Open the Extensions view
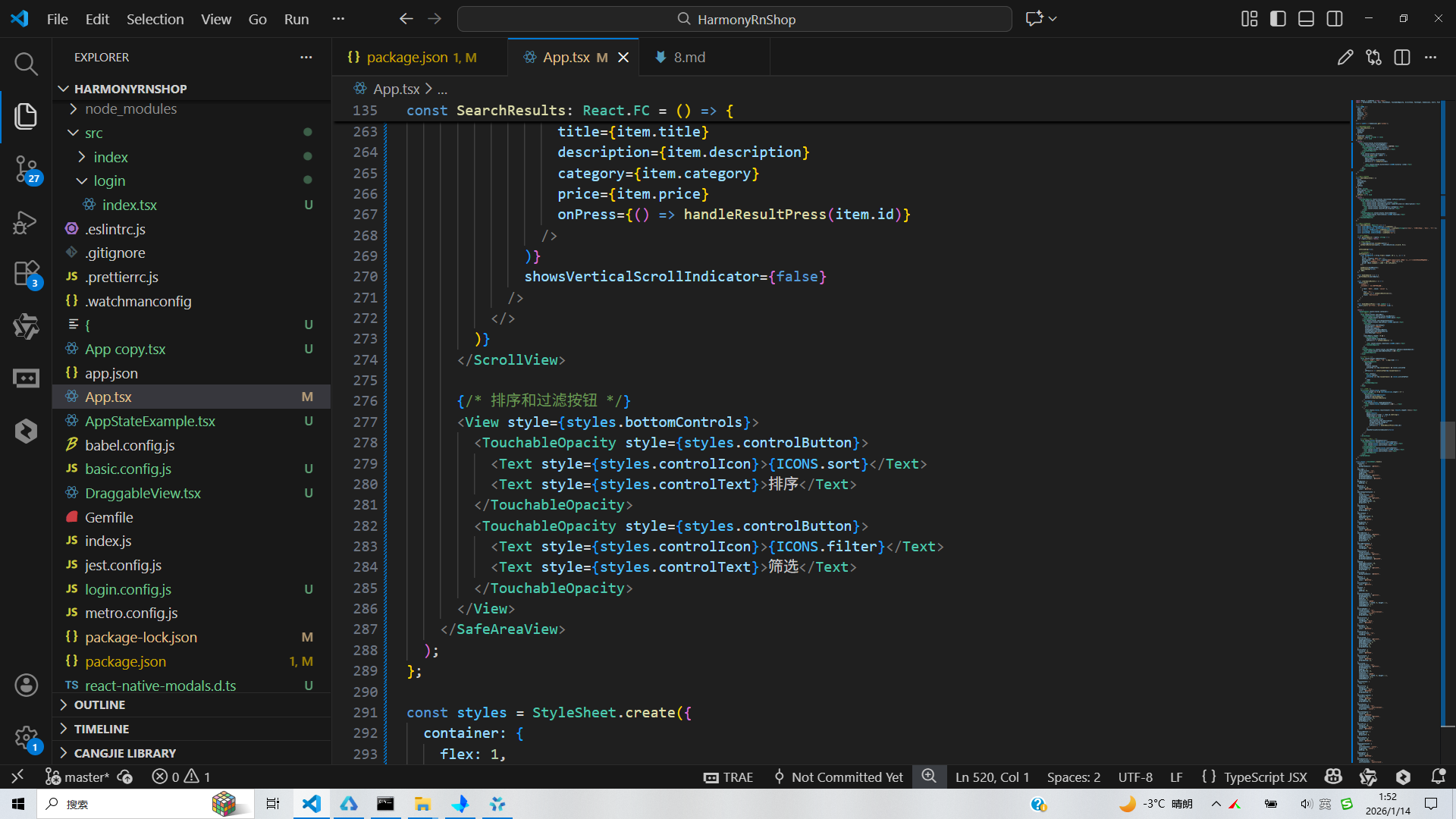This screenshot has width=1456, height=819. point(26,274)
